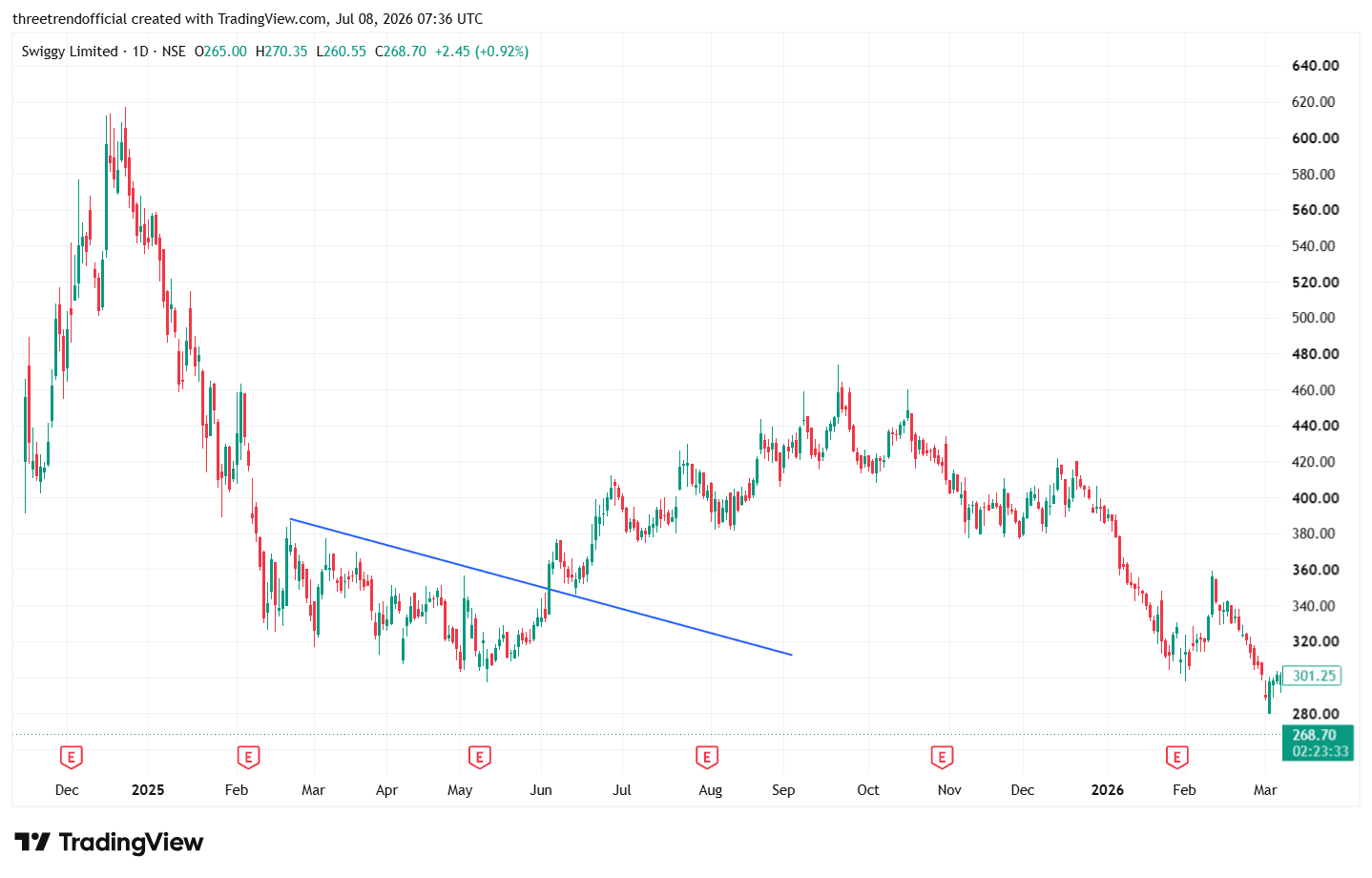Select the 1D interval in the chart legend

pyautogui.click(x=140, y=52)
